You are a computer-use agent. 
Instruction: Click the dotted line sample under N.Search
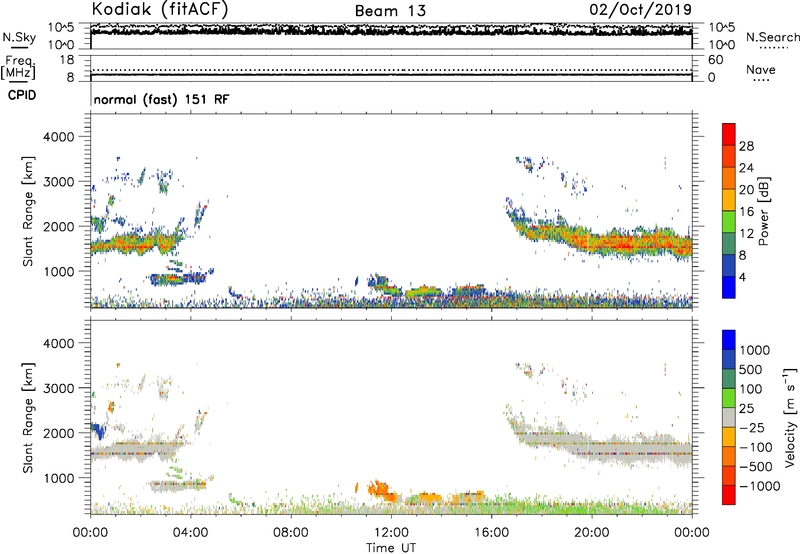(774, 48)
